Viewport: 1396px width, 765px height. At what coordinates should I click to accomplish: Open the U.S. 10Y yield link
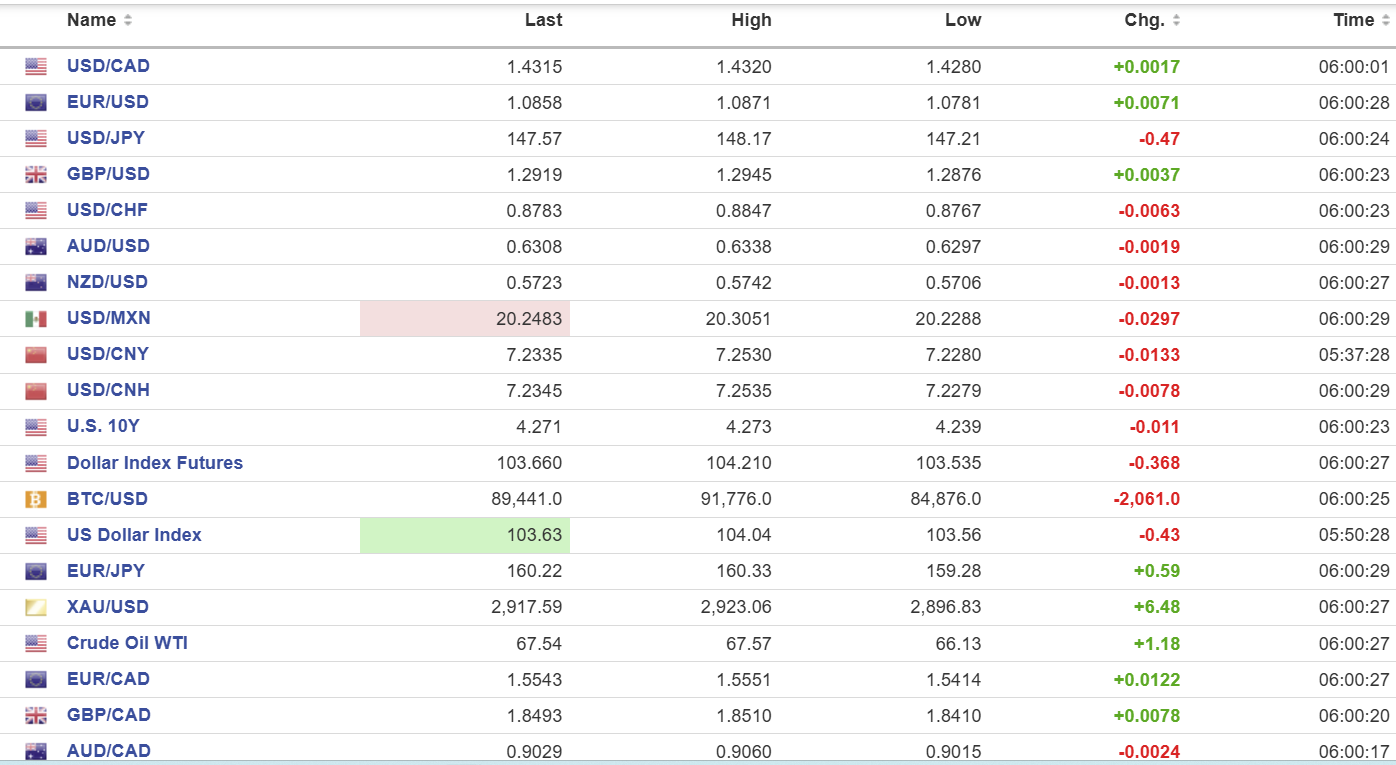[103, 426]
